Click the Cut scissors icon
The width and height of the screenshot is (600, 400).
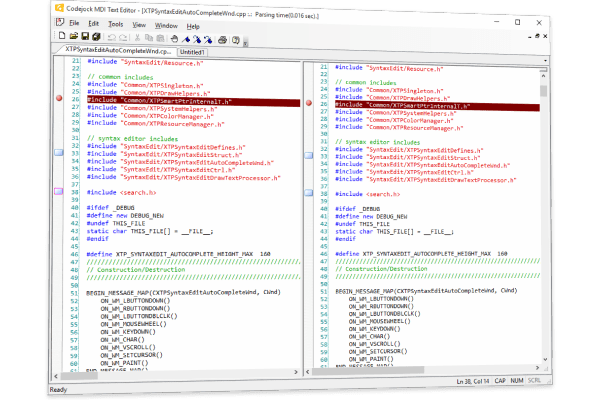click(x=137, y=38)
